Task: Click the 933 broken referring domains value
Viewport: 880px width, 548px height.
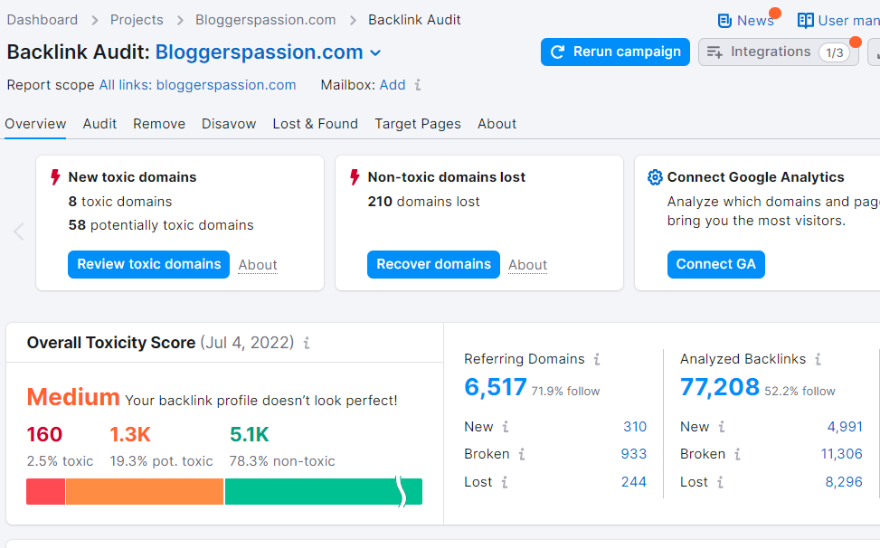Action: pos(634,454)
